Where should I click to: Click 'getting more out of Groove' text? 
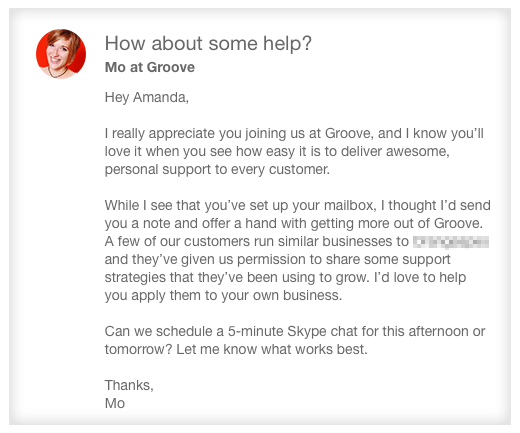click(396, 224)
